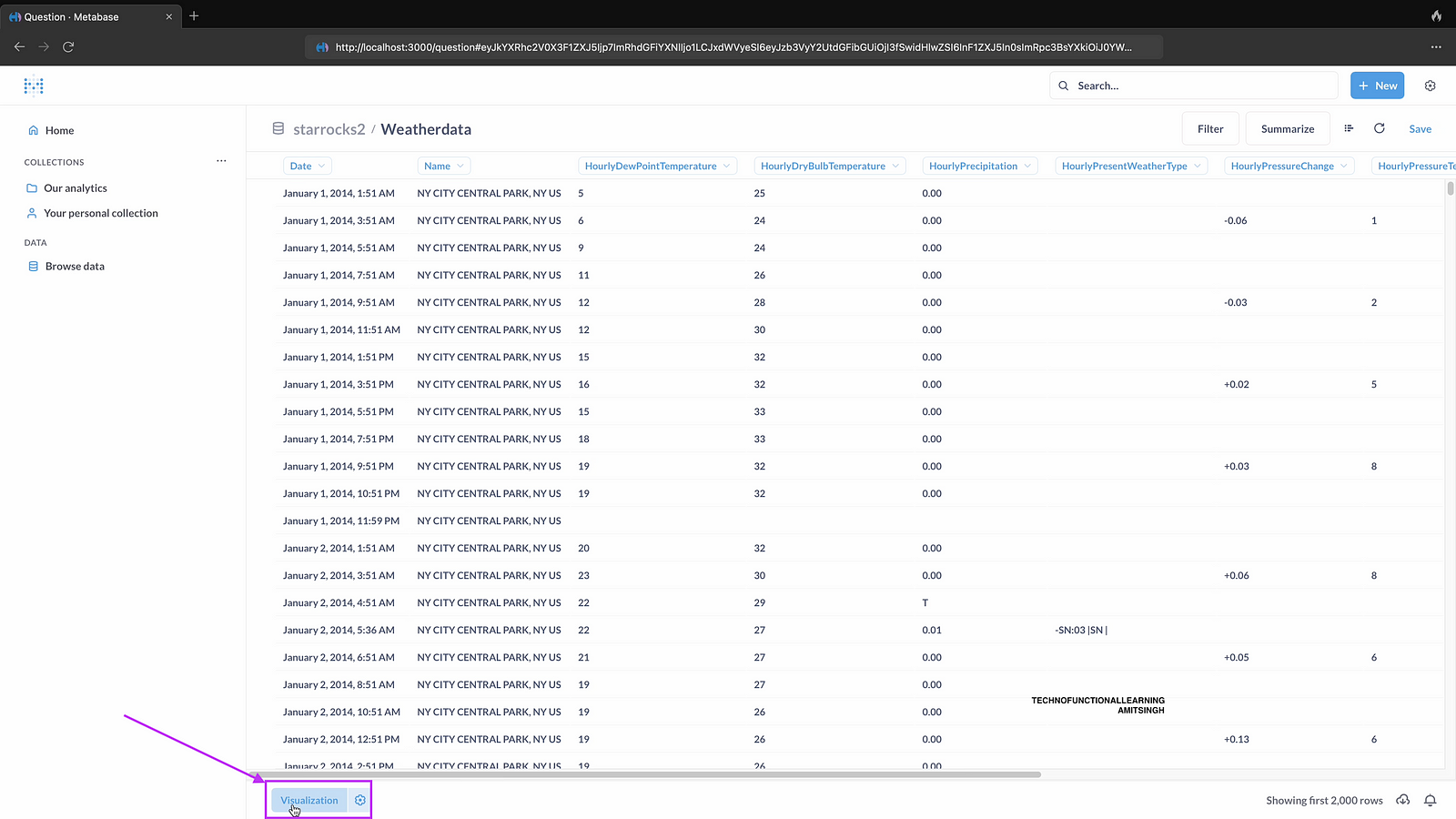Screen dimensions: 1456x819
Task: Save the question
Action: point(1420,128)
